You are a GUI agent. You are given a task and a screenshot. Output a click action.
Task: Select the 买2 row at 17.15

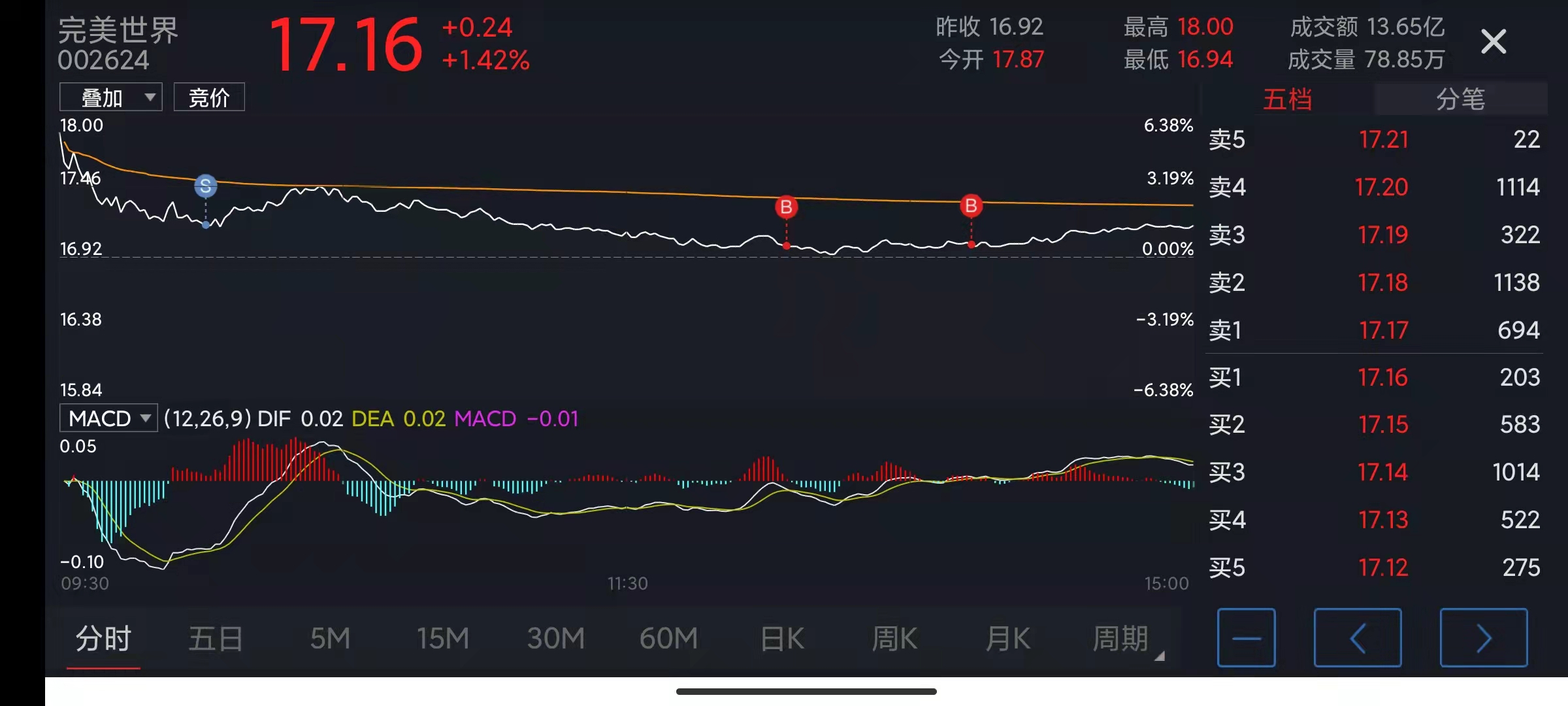pyautogui.click(x=1374, y=424)
